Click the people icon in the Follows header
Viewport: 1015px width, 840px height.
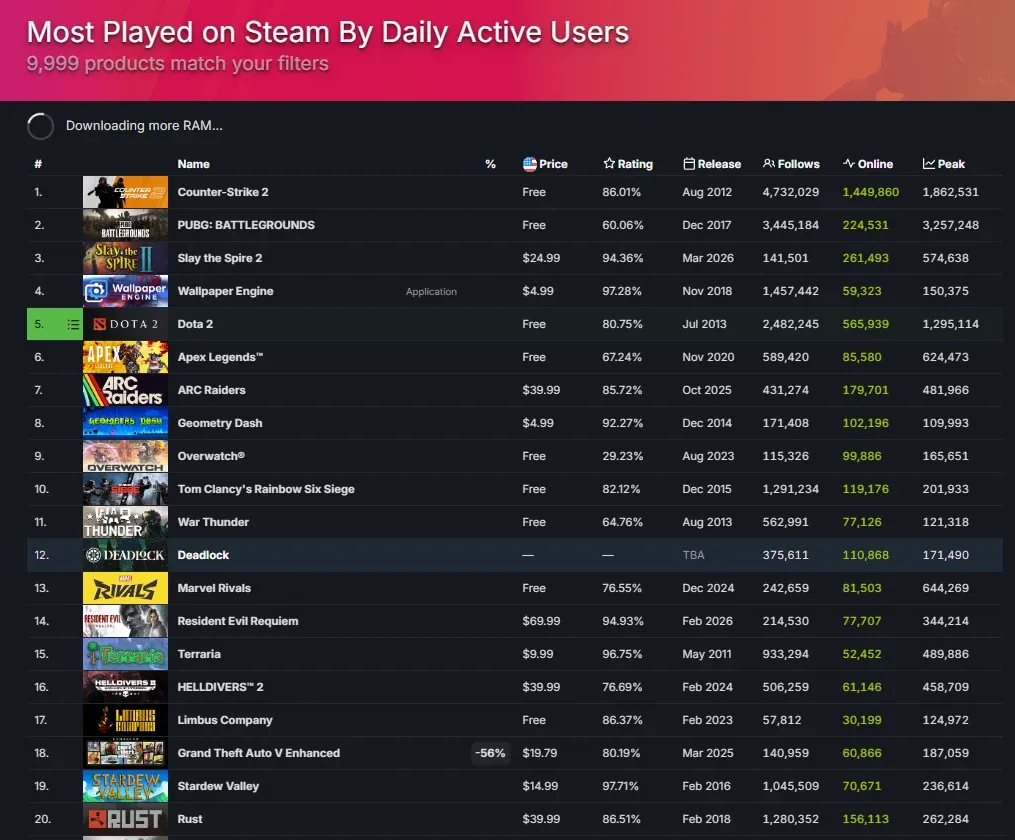tap(768, 164)
